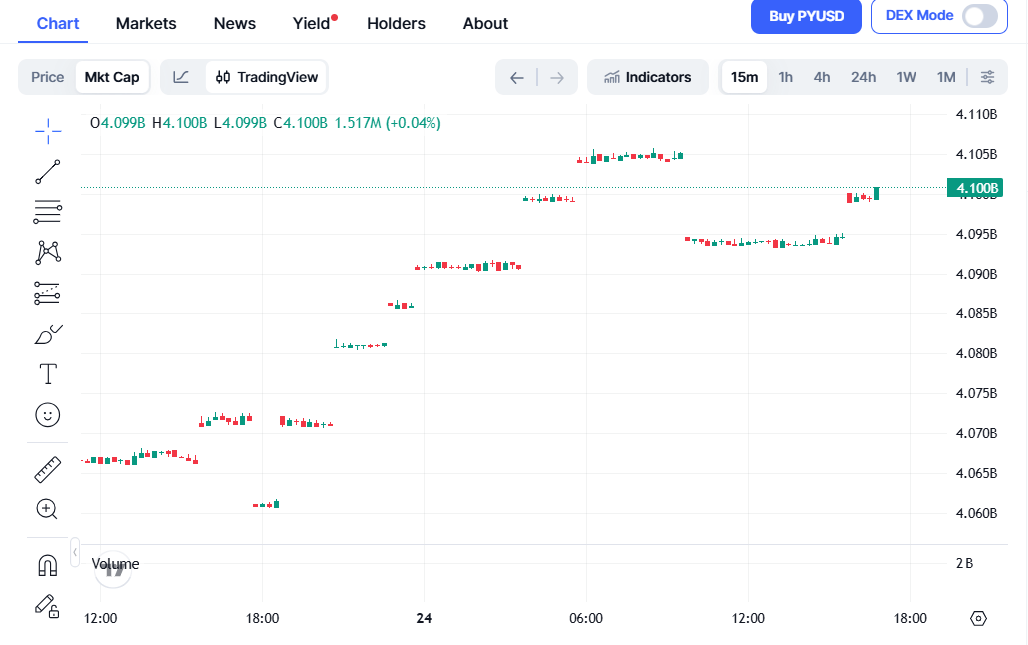Open the emoji sticker tool
Viewport: 1028px width, 645px height.
click(47, 414)
